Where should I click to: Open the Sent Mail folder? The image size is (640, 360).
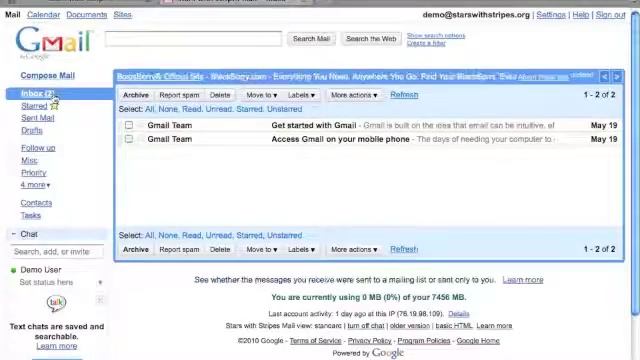(x=38, y=118)
